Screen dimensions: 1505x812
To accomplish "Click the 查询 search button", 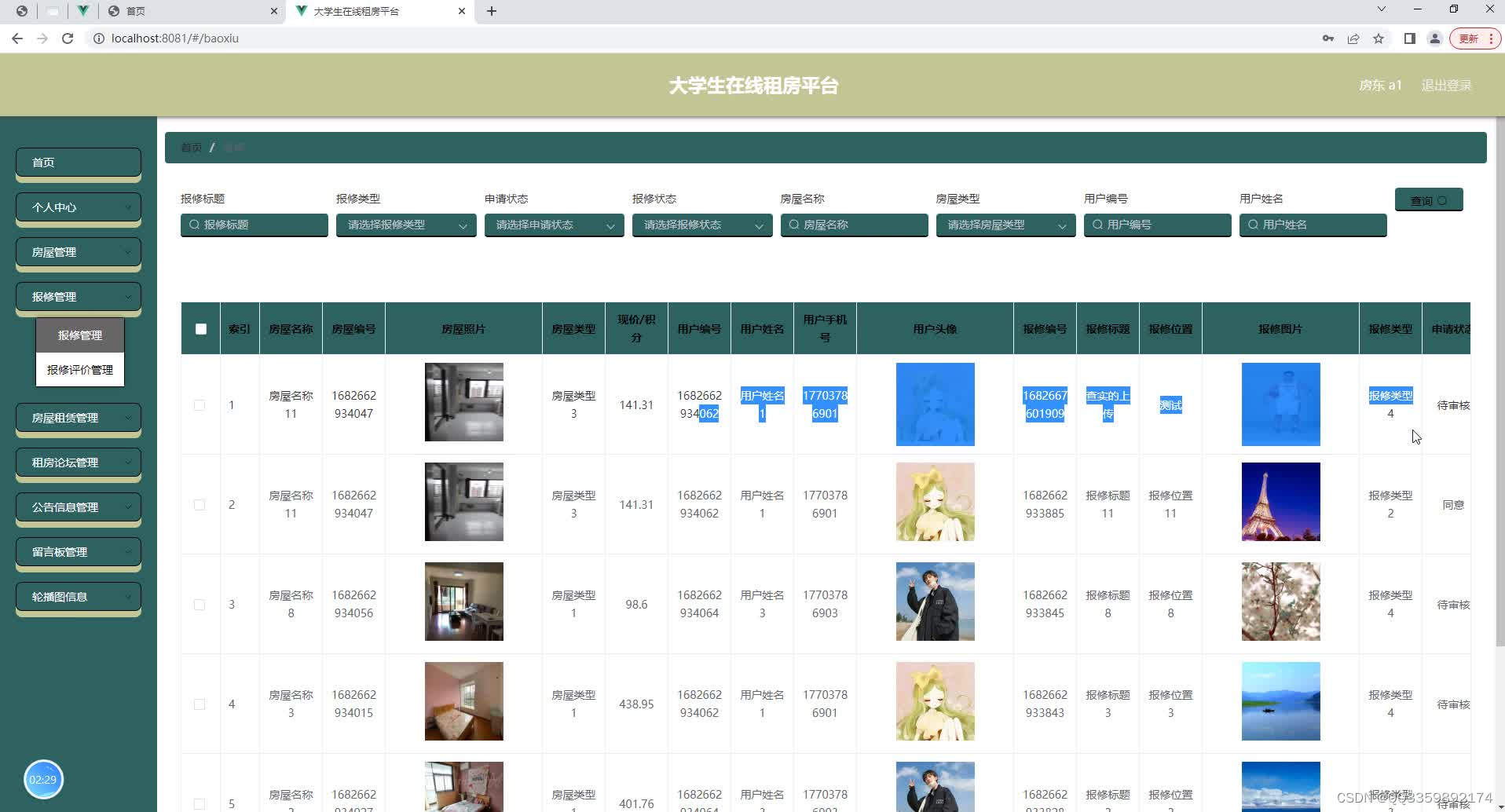I will [x=1429, y=200].
